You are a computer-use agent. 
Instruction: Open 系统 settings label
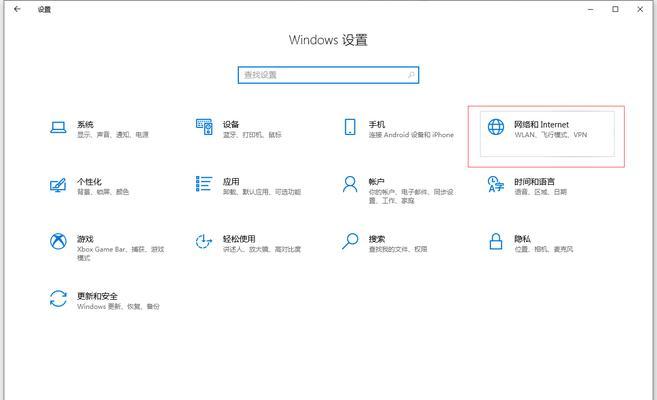coord(85,124)
